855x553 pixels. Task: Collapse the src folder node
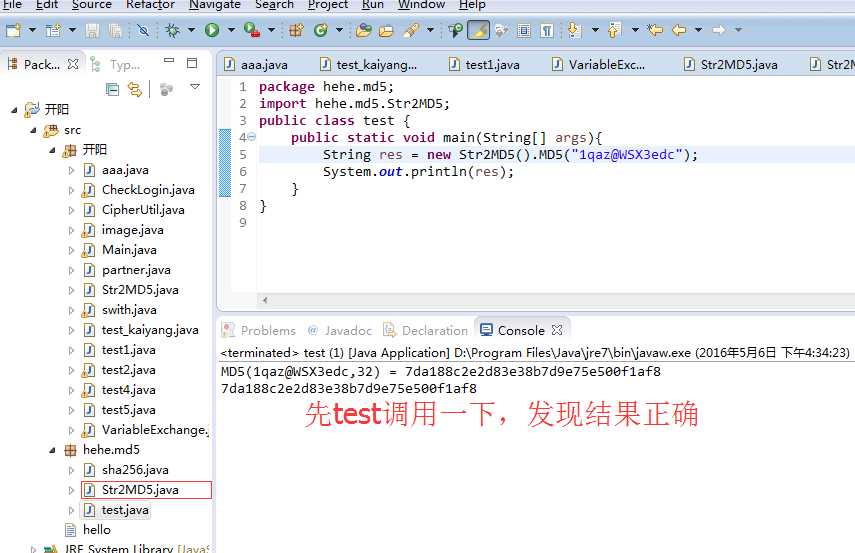[33, 130]
